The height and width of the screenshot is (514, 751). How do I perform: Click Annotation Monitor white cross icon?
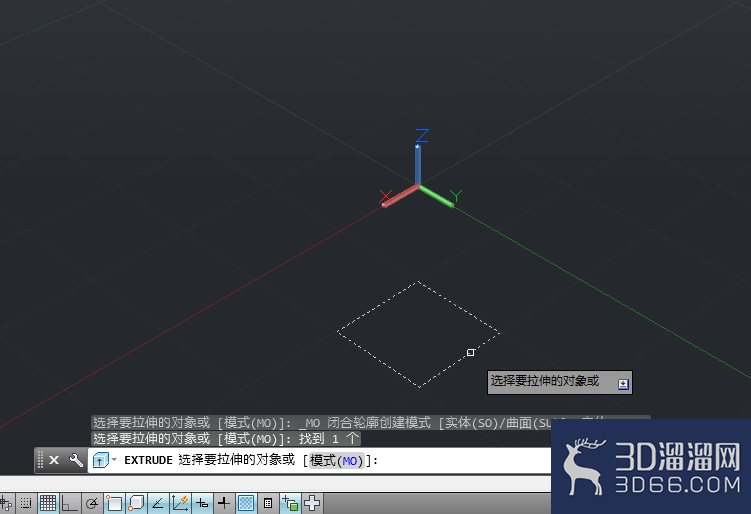[312, 503]
